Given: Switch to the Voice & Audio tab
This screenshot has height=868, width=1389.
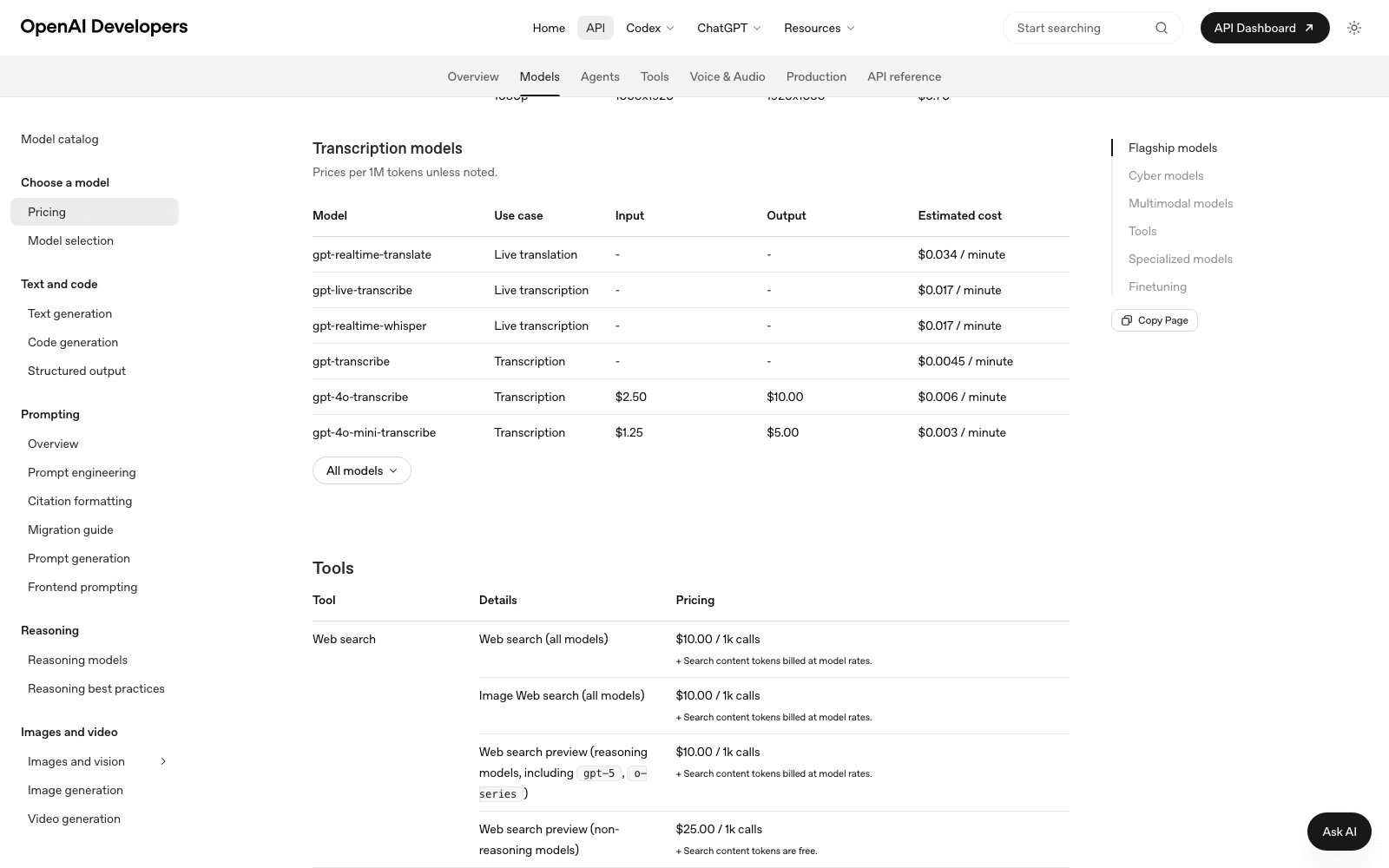Looking at the screenshot, I should [x=727, y=76].
